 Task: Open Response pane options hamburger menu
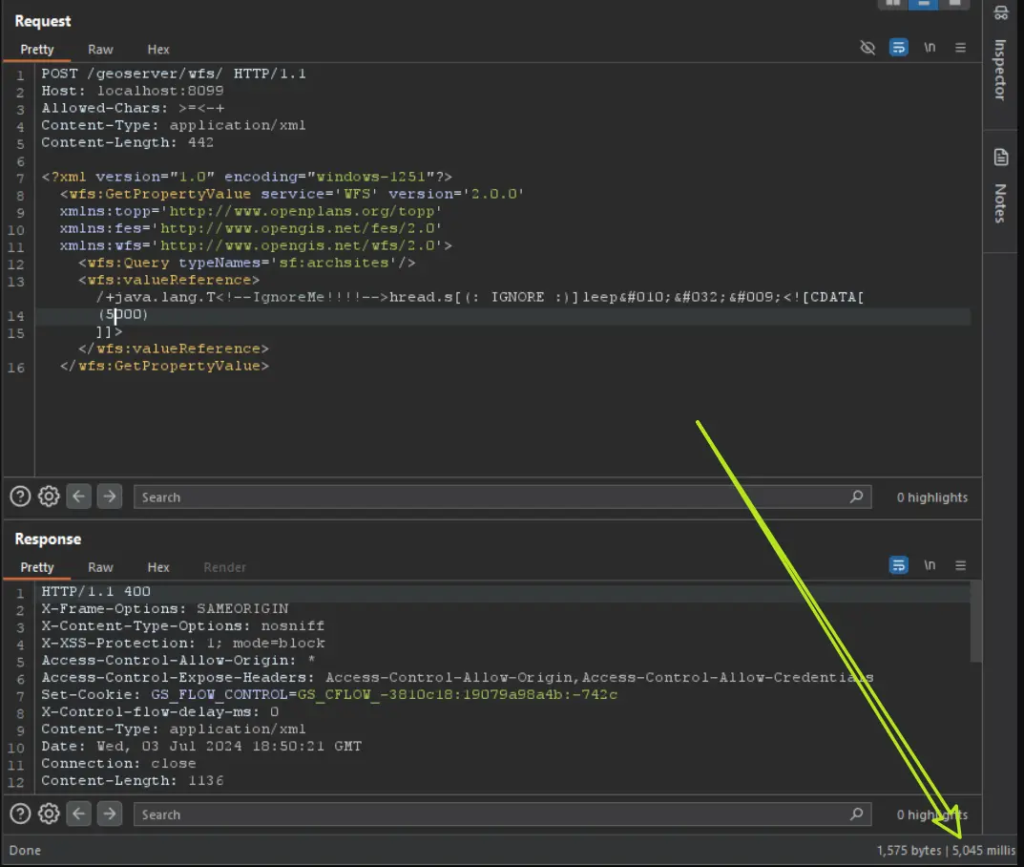click(960, 565)
